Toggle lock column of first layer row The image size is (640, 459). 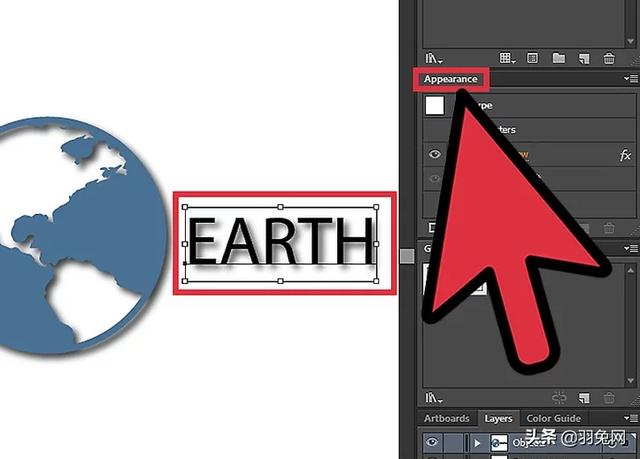click(453, 443)
